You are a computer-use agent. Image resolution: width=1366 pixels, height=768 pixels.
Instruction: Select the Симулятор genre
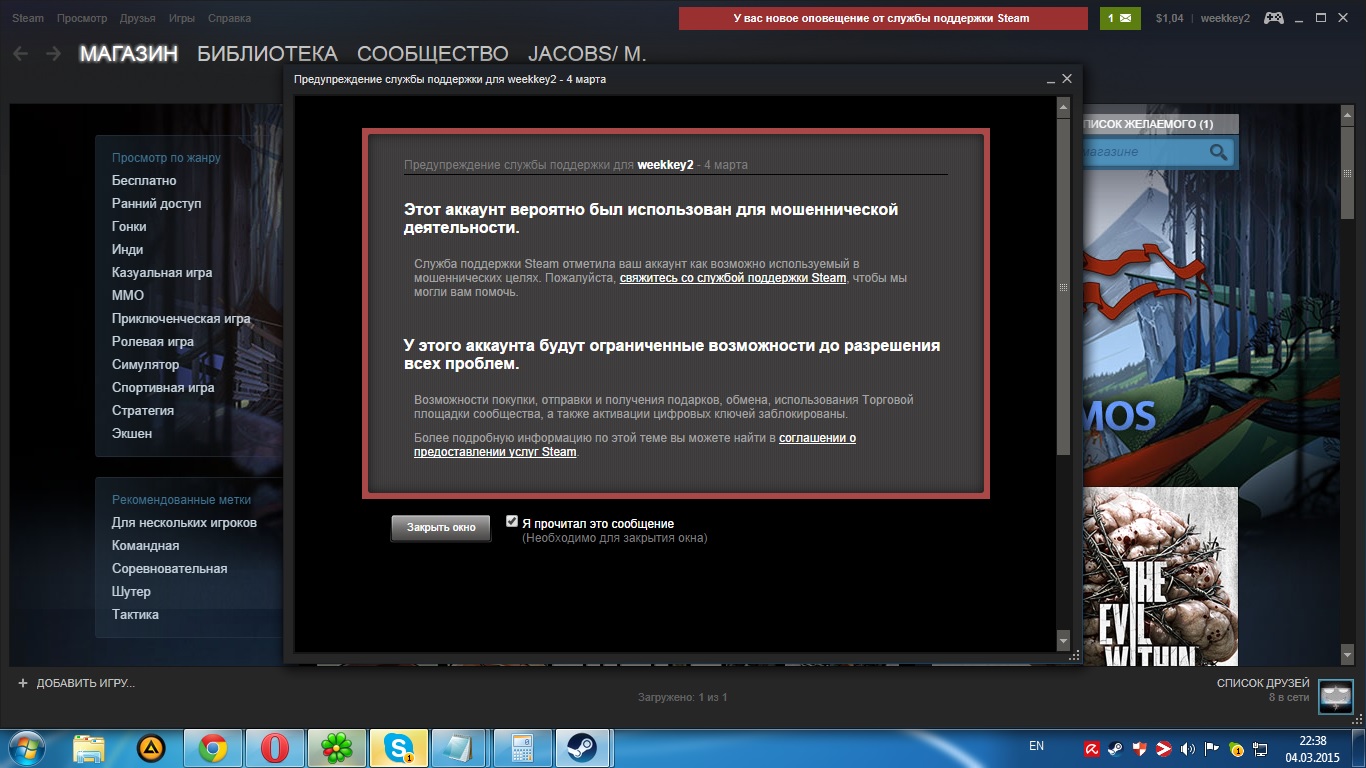[146, 365]
